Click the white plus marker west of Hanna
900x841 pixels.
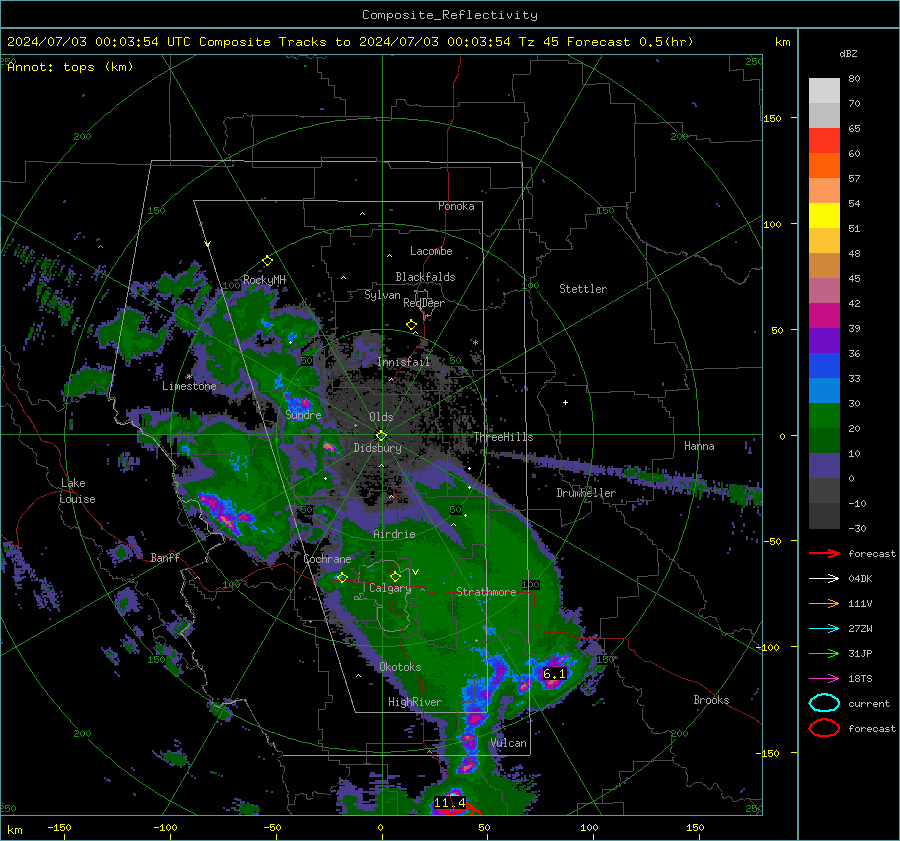pos(565,402)
